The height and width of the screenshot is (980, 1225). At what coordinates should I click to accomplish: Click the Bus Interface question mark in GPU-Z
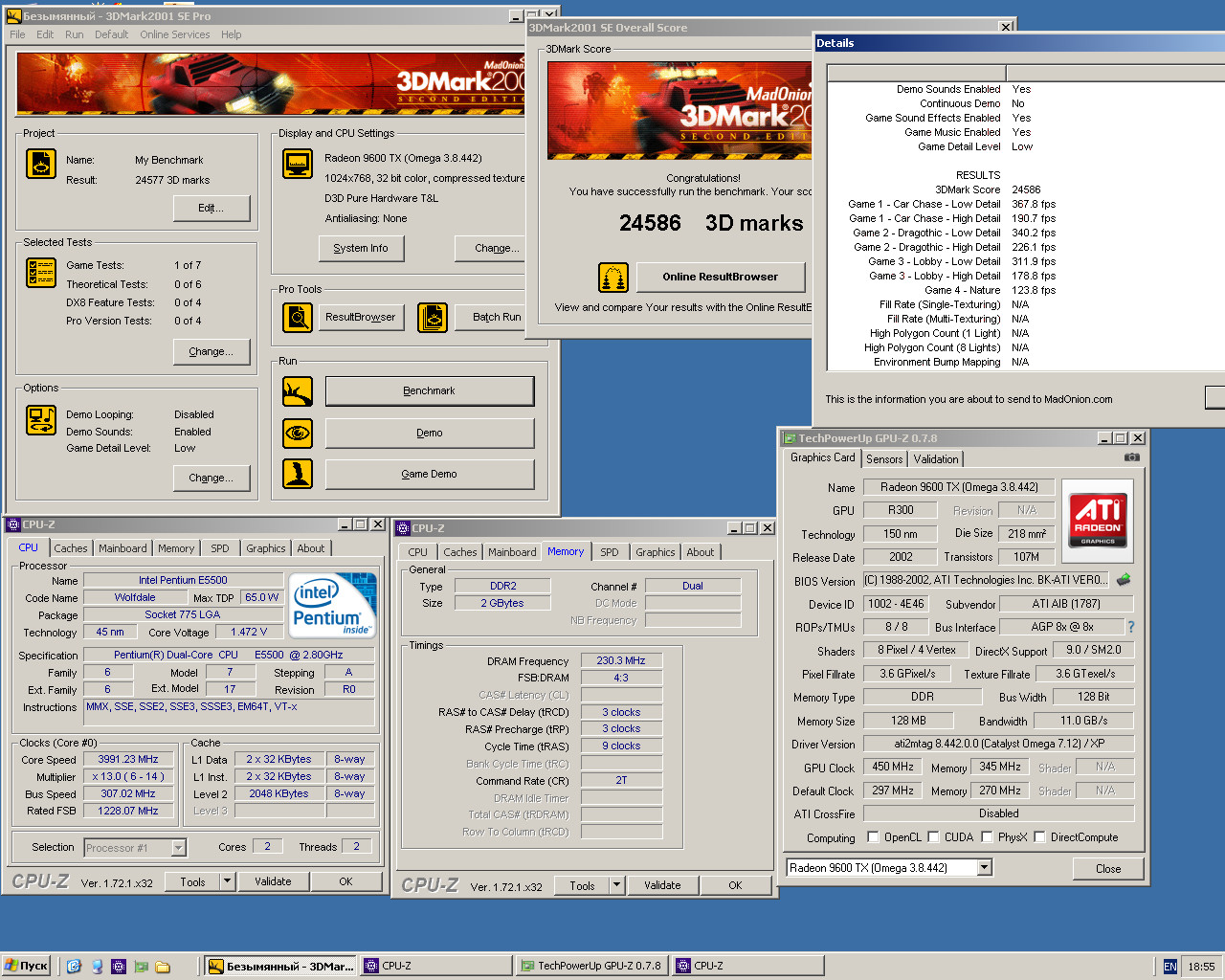click(x=1131, y=627)
